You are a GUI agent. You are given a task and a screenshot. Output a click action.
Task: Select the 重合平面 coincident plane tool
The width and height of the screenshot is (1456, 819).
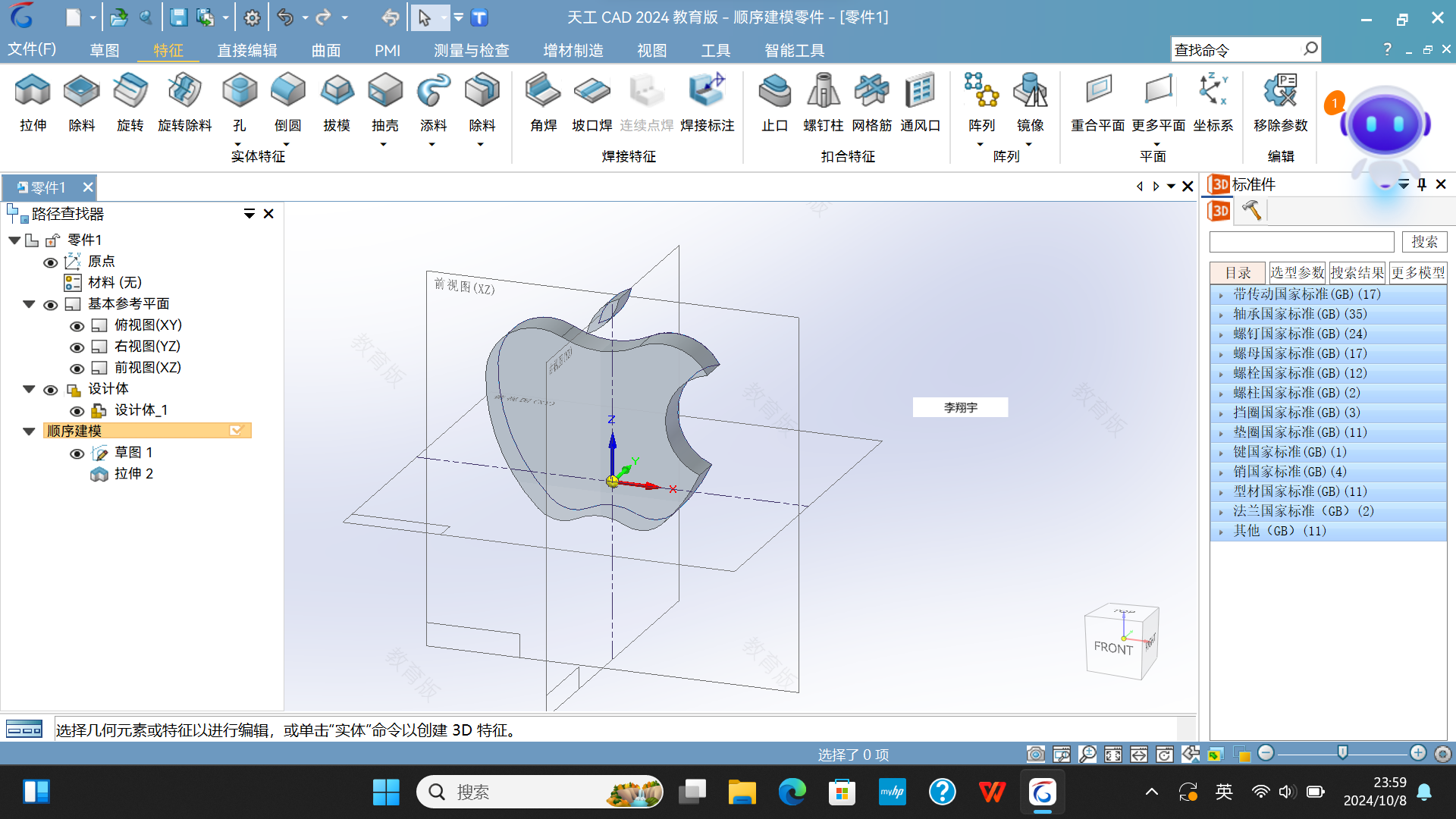(x=1097, y=102)
